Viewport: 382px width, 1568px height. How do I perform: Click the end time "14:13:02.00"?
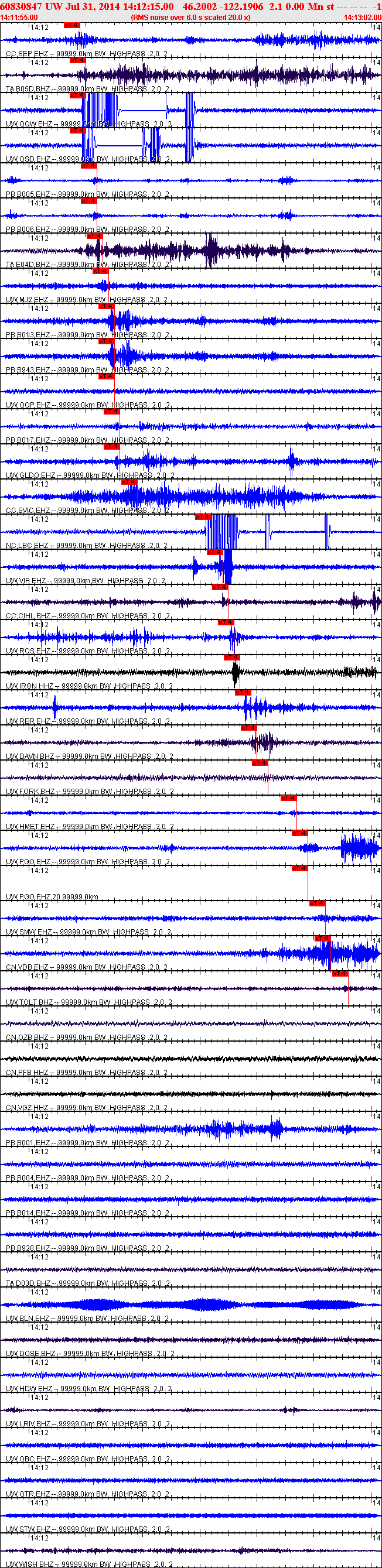coord(363,18)
